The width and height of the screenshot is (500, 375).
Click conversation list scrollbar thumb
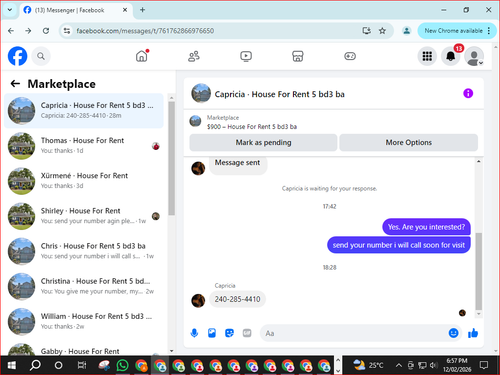pyautogui.click(x=171, y=158)
